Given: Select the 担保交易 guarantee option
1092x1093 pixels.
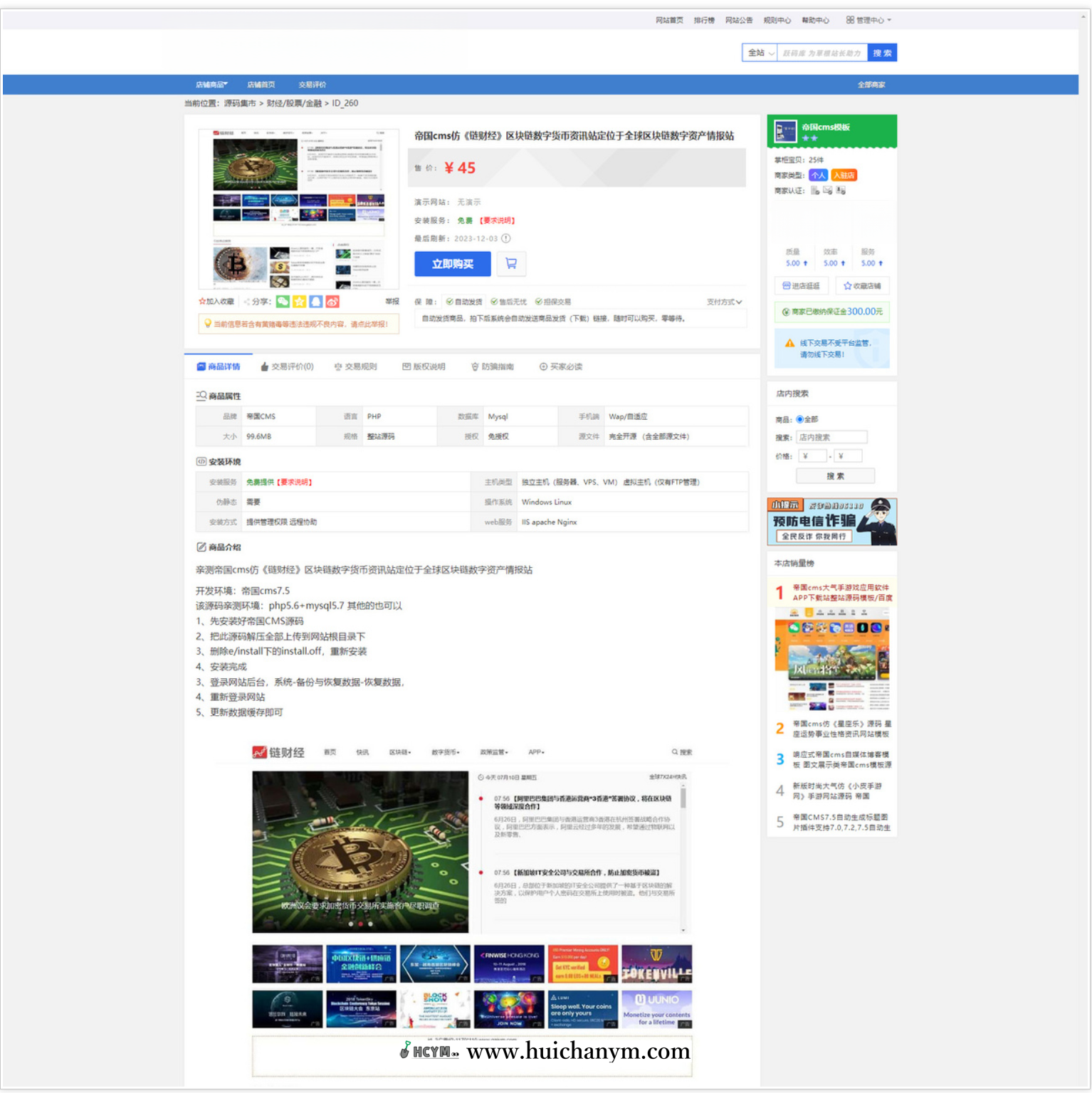Looking at the screenshot, I should (553, 302).
